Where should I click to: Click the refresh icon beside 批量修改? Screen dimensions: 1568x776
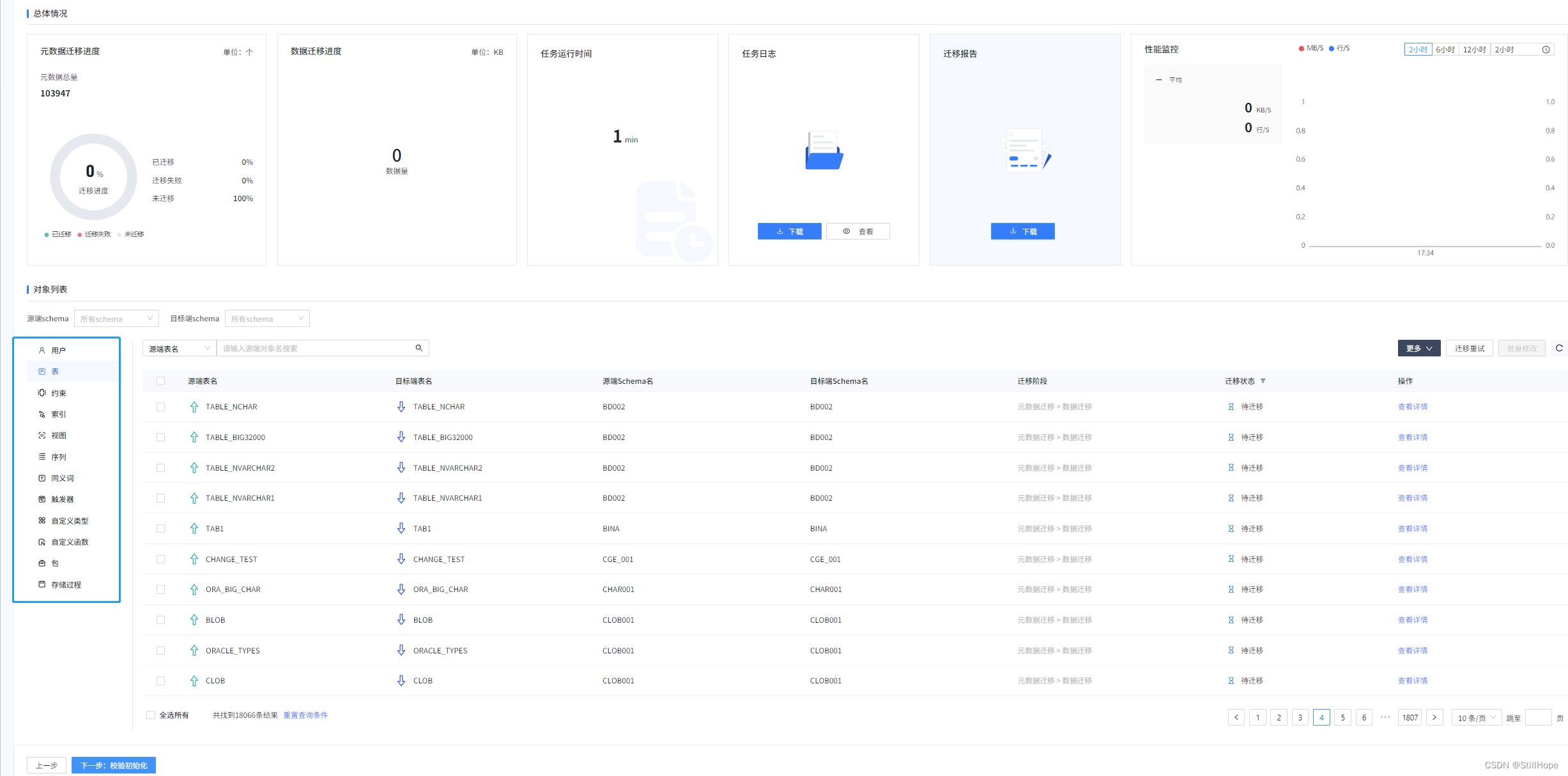click(1558, 348)
